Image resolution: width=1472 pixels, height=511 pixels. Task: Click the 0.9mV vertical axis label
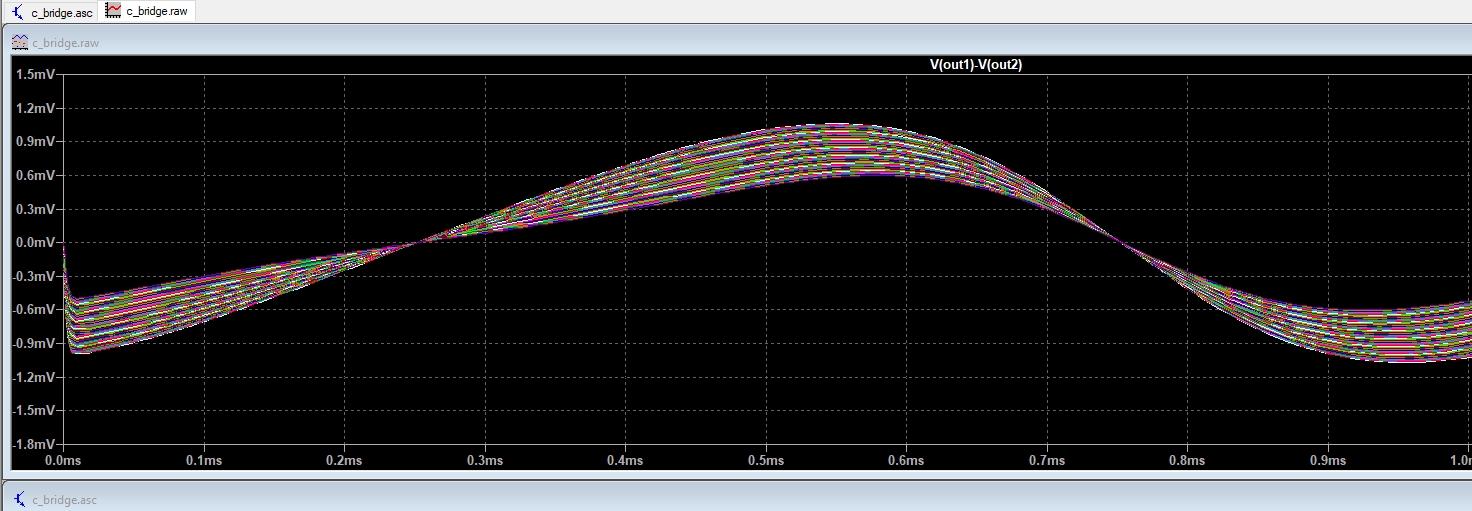pos(35,142)
